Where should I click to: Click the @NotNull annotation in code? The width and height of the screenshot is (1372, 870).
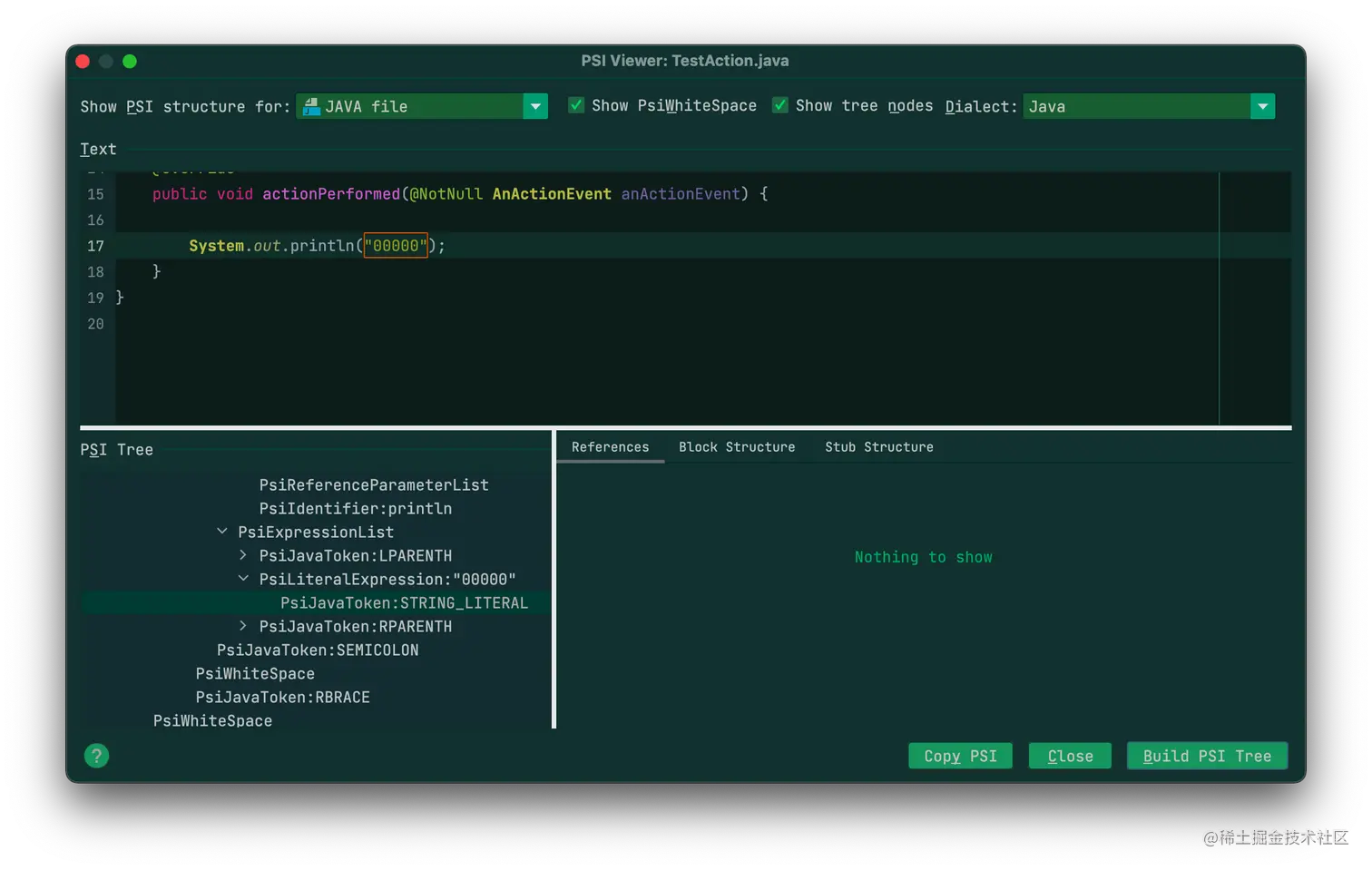pos(446,194)
